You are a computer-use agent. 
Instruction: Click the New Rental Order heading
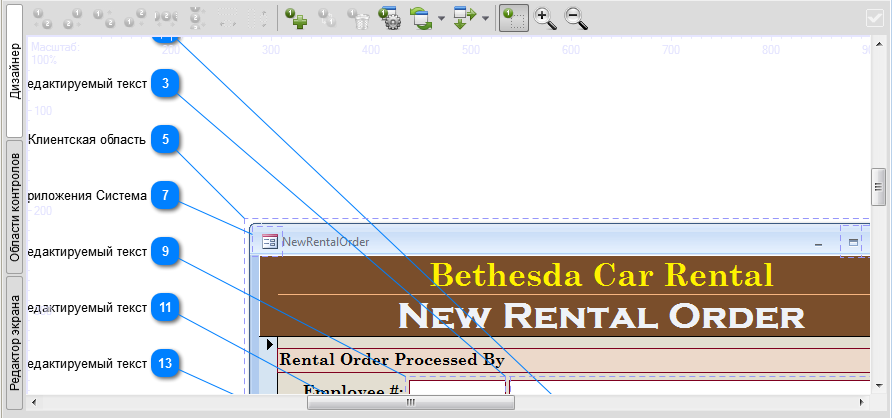[x=601, y=316]
